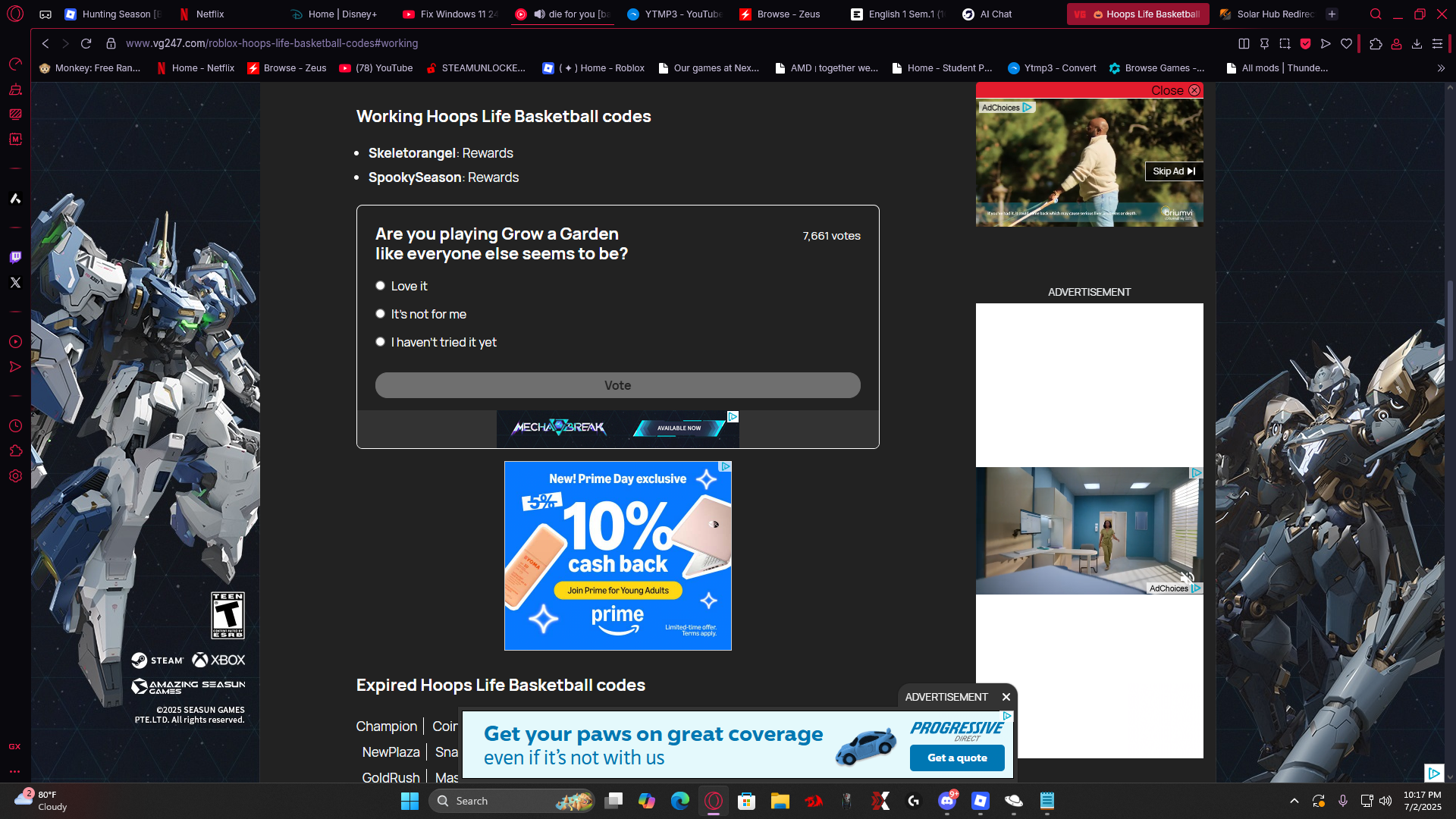Open X (Twitter) icon in the sidebar
The image size is (1456, 819).
pos(15,282)
